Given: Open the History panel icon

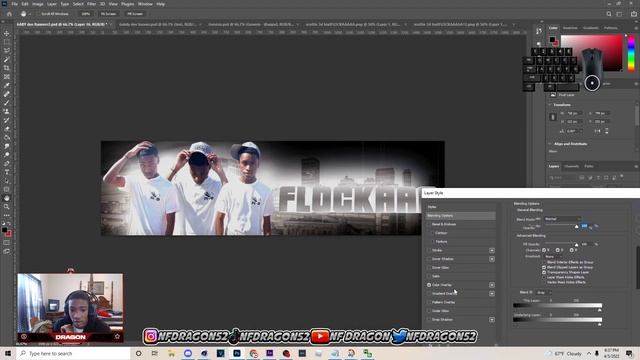Looking at the screenshot, I should point(539,31).
